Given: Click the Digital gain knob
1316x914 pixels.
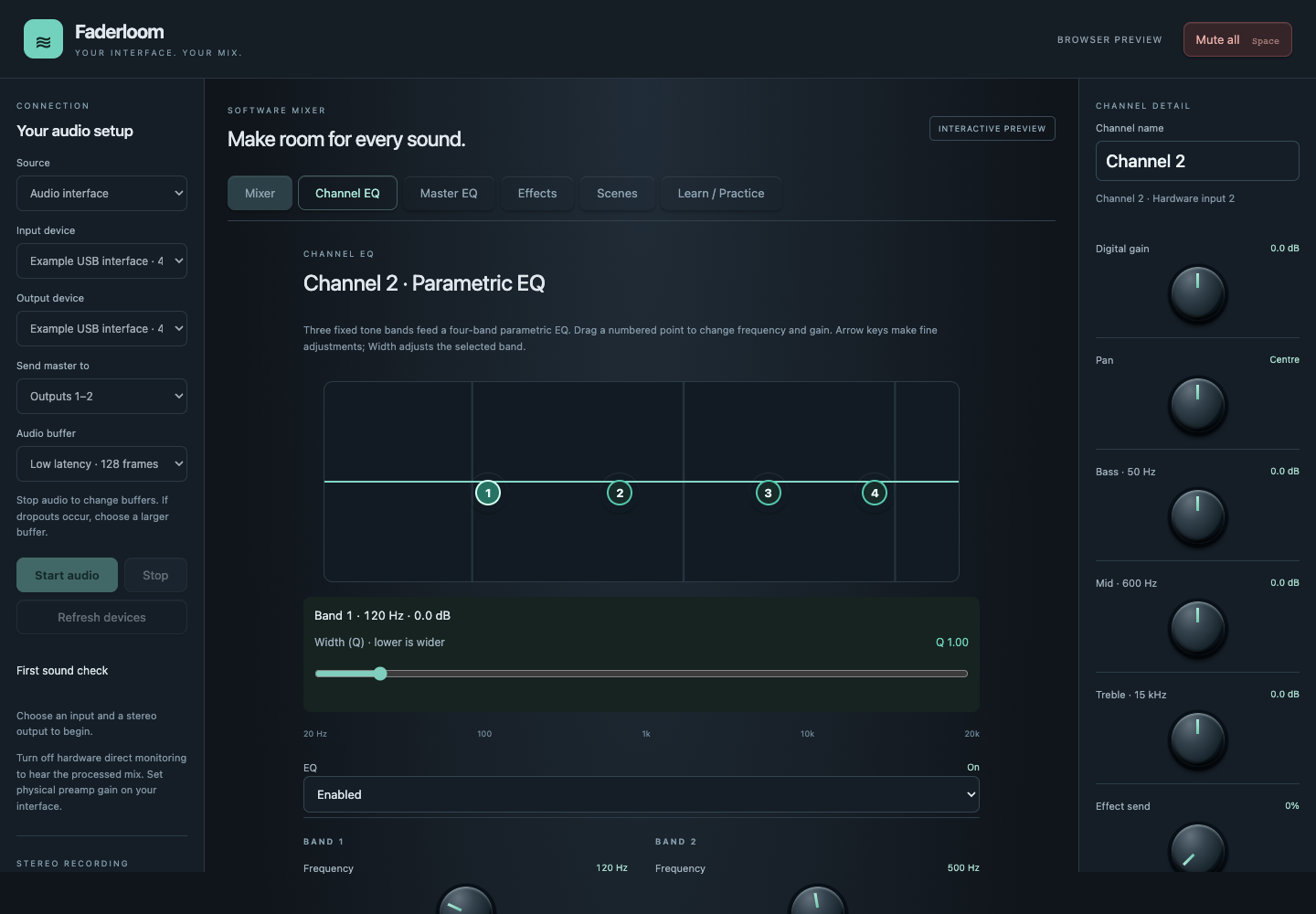Looking at the screenshot, I should [1197, 293].
